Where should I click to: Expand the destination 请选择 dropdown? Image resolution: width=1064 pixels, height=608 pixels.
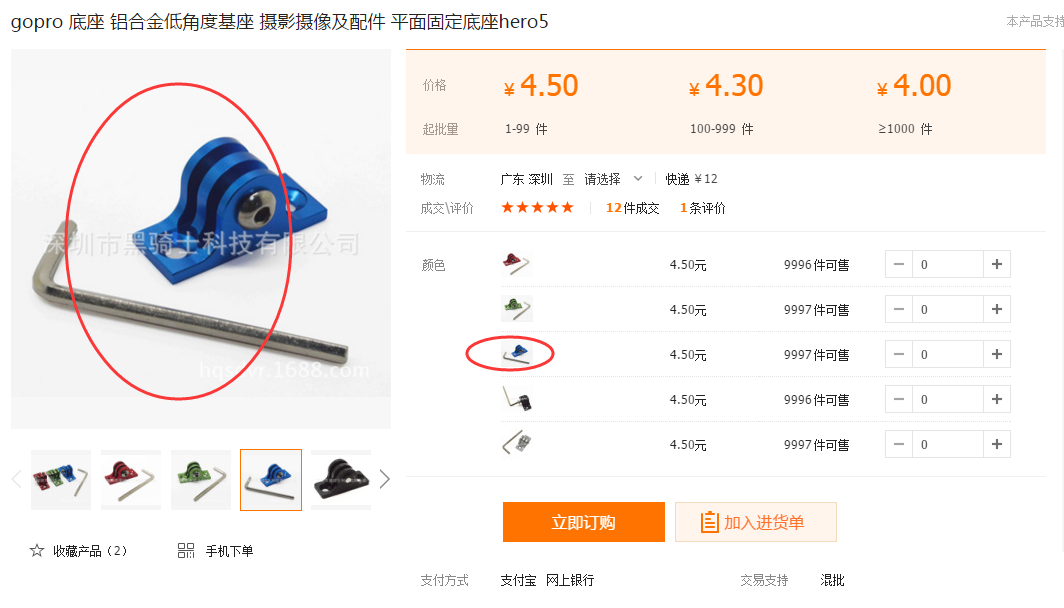click(x=613, y=179)
